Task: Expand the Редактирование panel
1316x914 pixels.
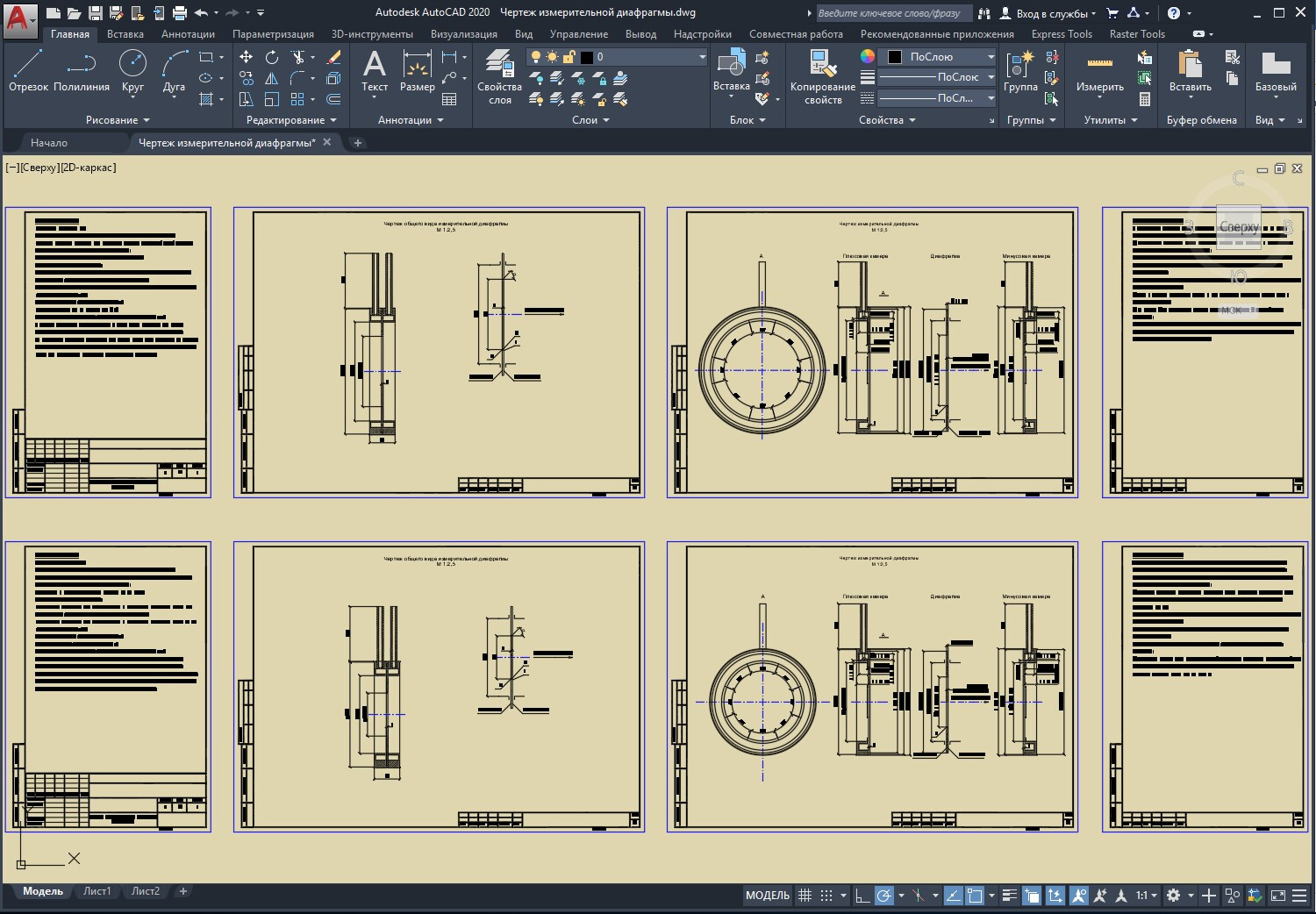Action: [x=292, y=120]
